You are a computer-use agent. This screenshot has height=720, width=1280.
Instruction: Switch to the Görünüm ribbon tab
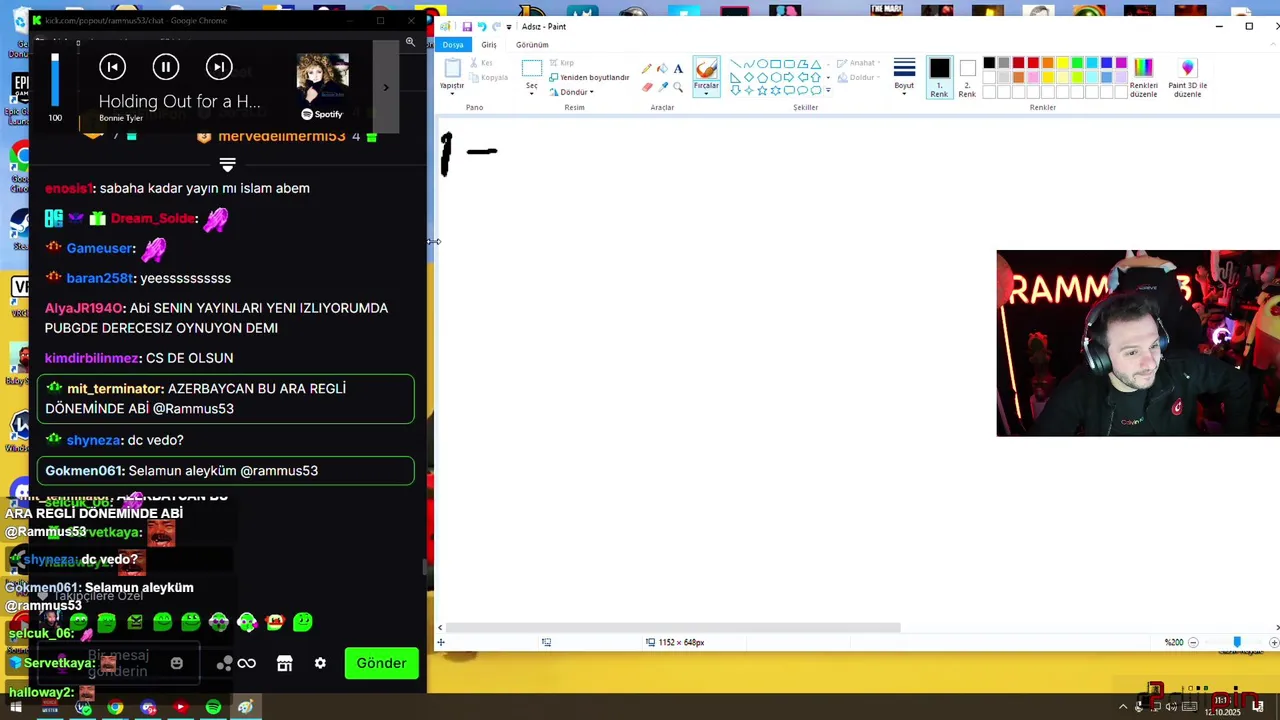point(532,44)
